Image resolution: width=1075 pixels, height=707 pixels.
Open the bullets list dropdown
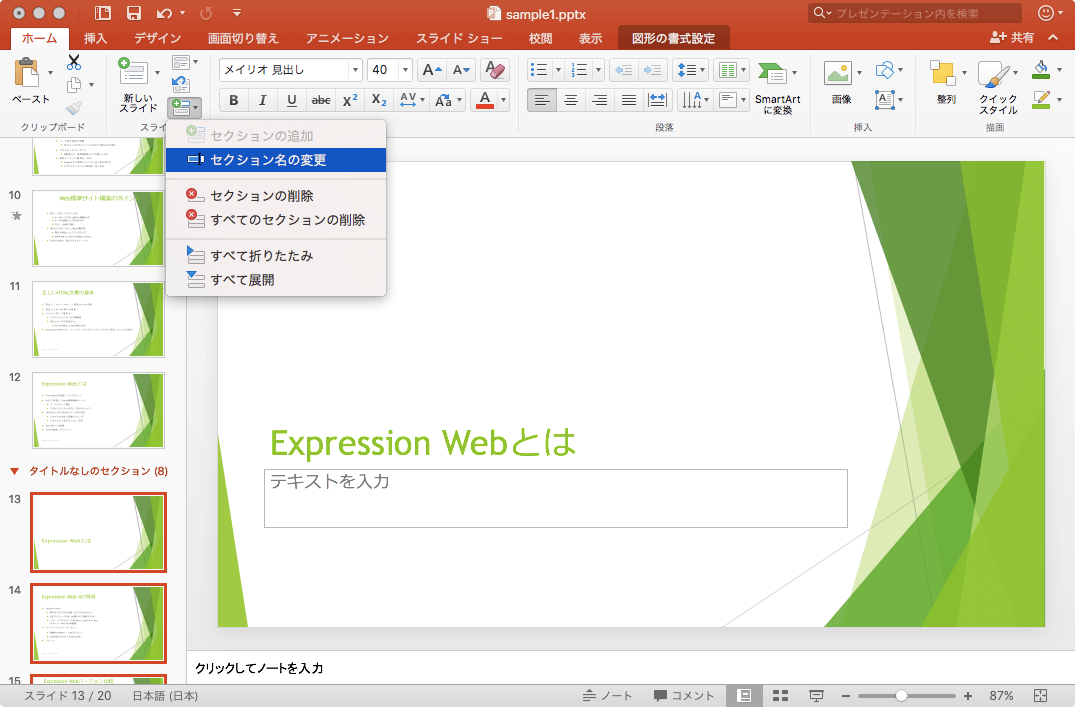click(x=558, y=70)
